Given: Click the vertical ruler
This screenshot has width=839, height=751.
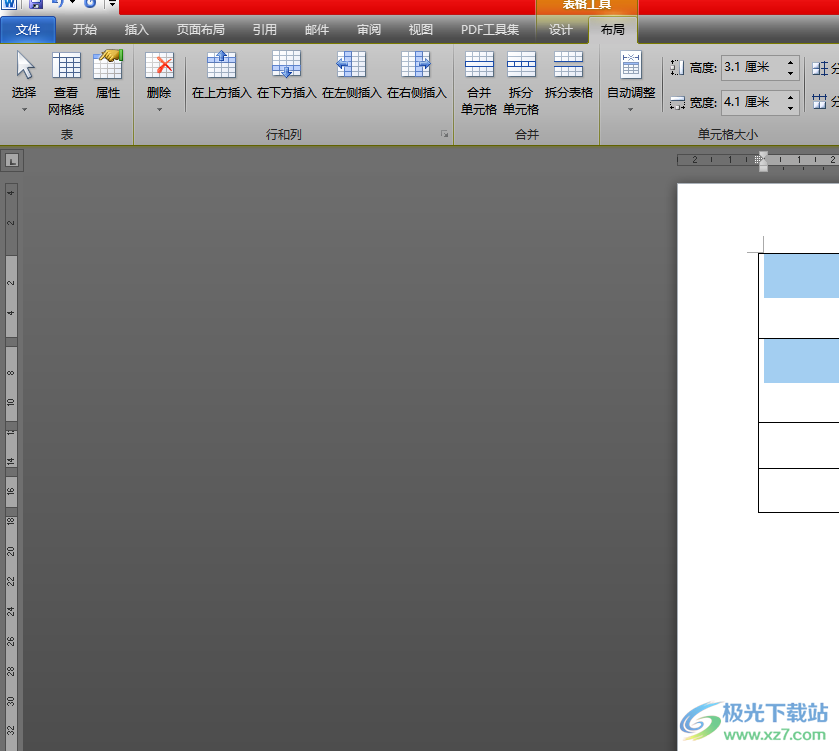Looking at the screenshot, I should [x=11, y=465].
